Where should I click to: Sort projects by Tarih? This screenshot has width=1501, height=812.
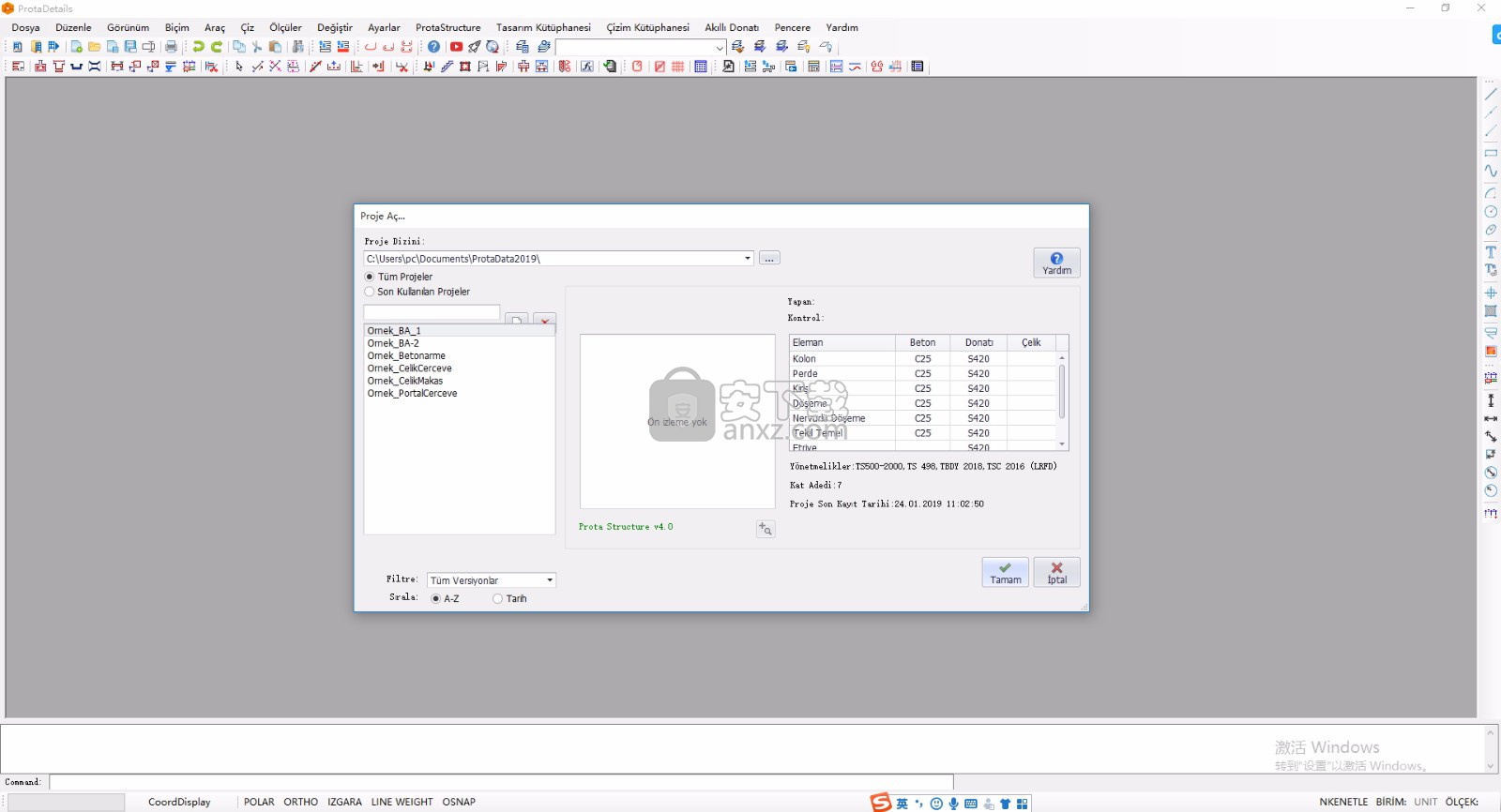(498, 599)
